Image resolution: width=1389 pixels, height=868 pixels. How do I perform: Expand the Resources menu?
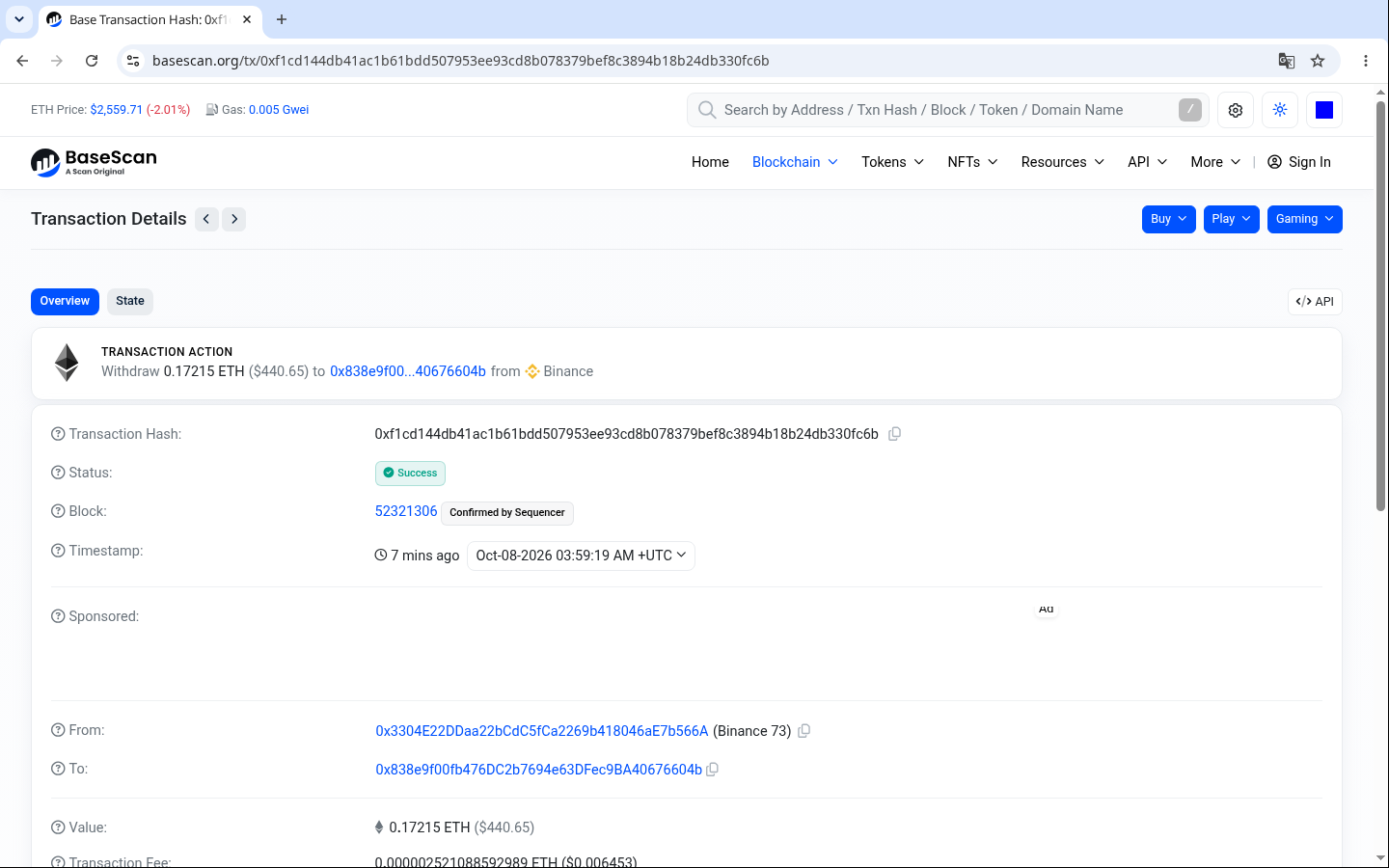[x=1063, y=162]
